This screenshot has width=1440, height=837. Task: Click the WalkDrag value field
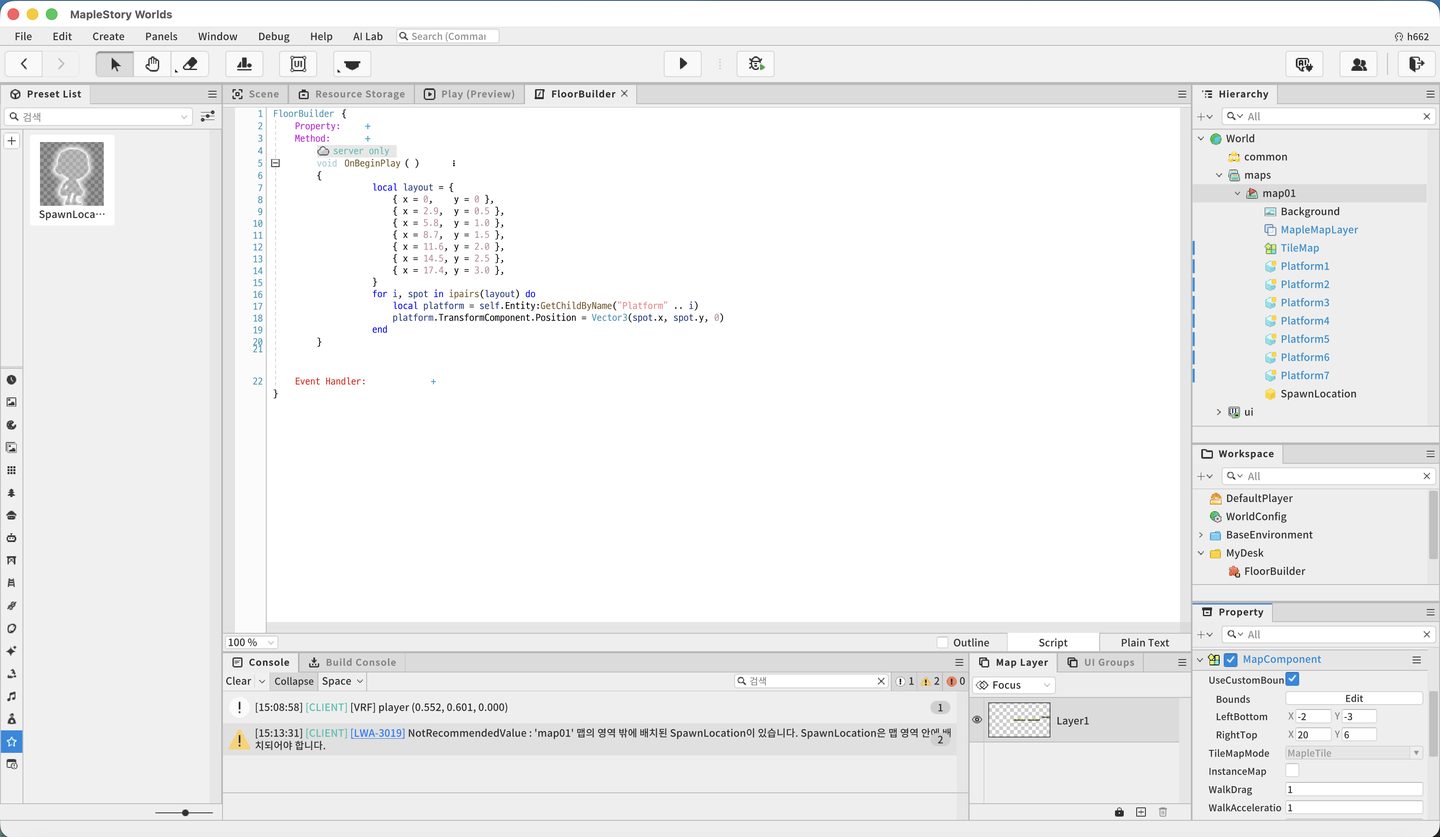coord(1354,790)
